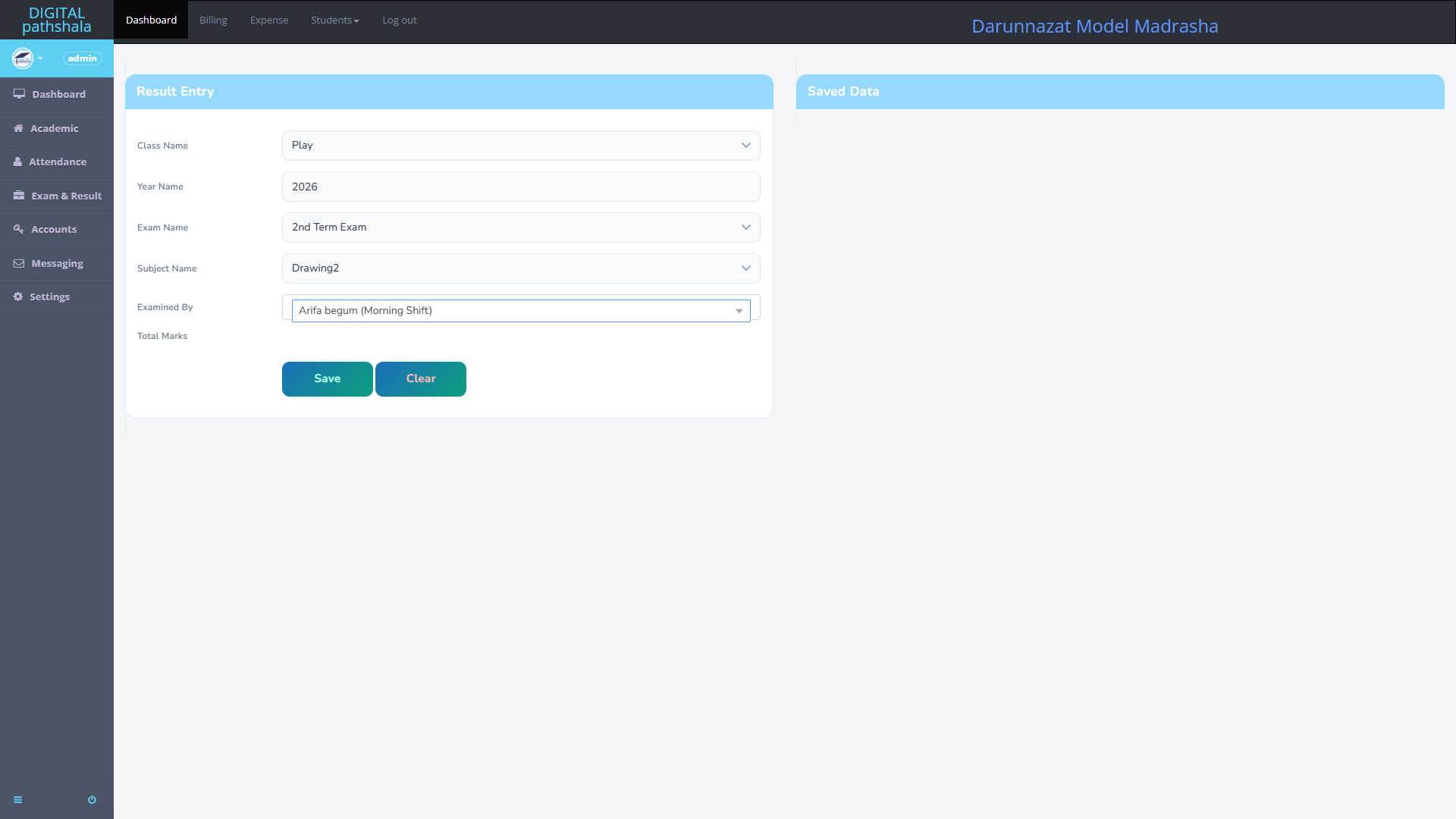Image resolution: width=1456 pixels, height=819 pixels.
Task: Click the Settings gear icon
Action: [x=18, y=297]
